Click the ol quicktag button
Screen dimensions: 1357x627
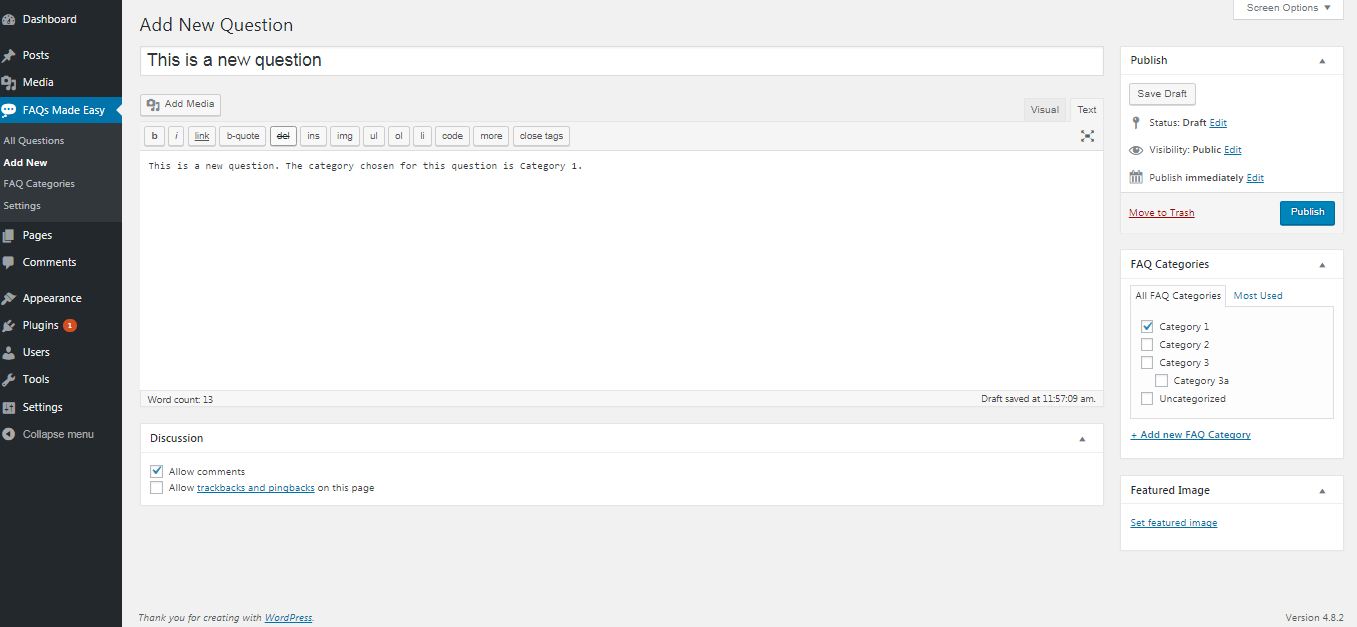398,136
